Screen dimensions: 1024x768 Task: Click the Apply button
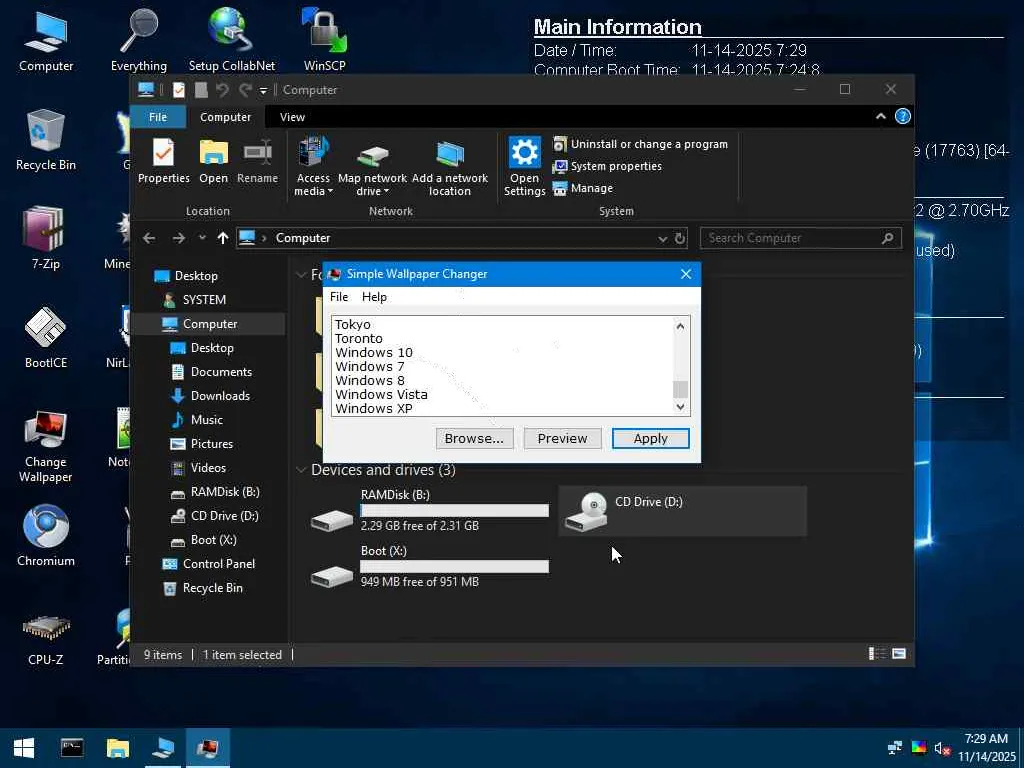pos(650,438)
